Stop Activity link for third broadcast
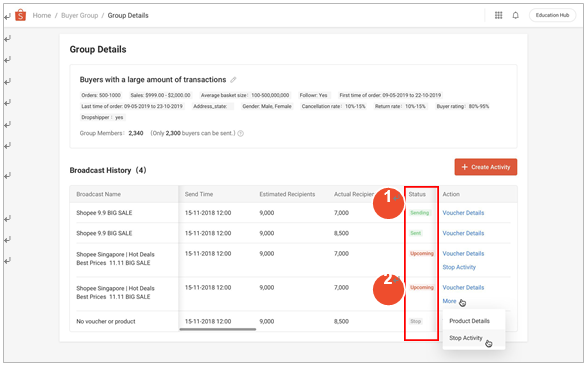 [x=459, y=267]
